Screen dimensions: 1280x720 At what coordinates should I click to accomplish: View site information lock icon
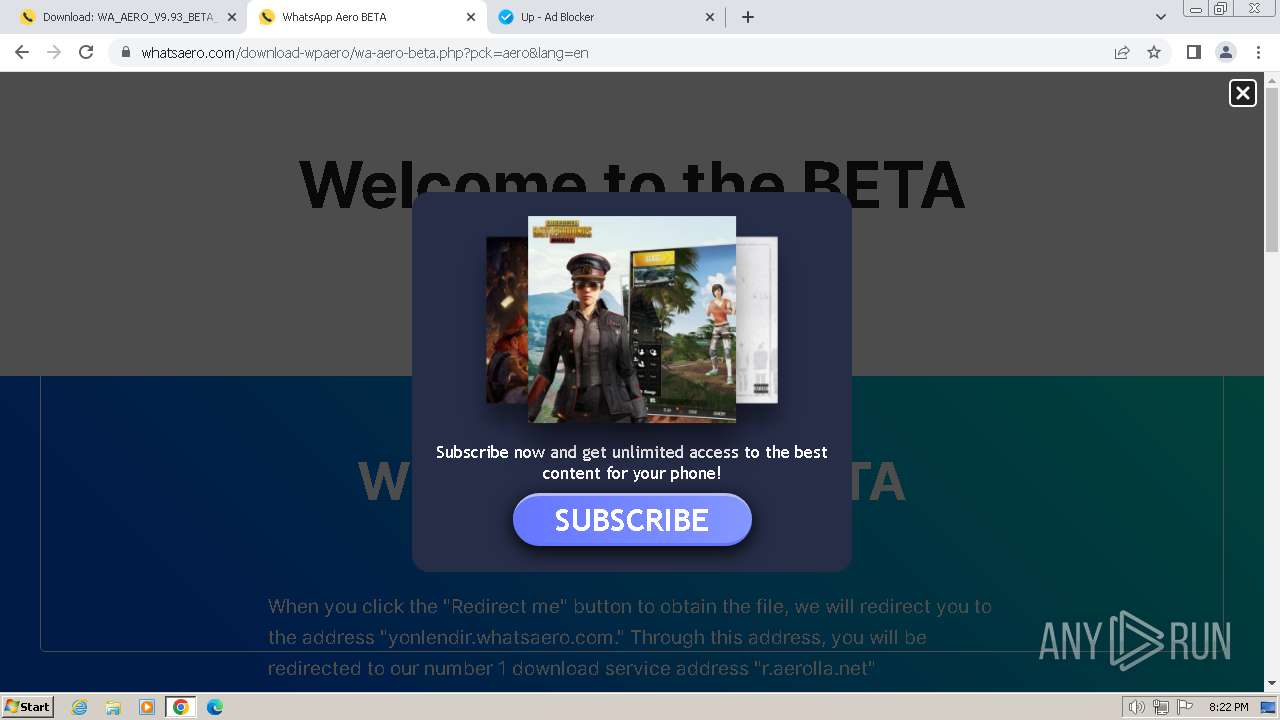125,52
